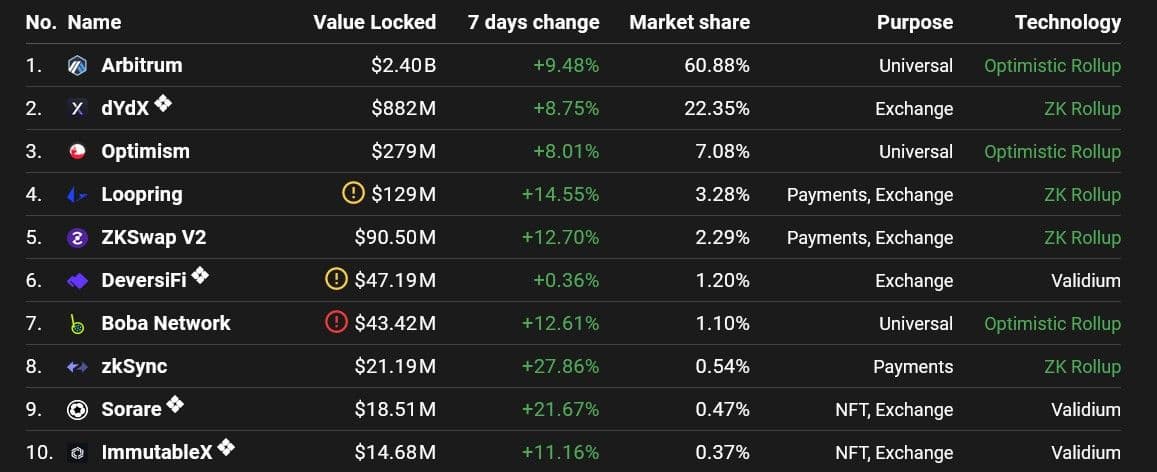Open the Boba Network project link

coord(166,323)
